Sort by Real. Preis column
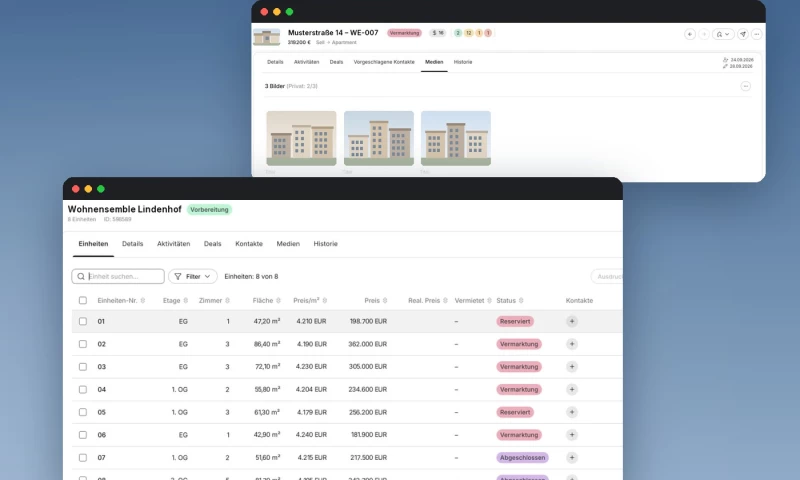The height and width of the screenshot is (480, 800). pyautogui.click(x=428, y=300)
